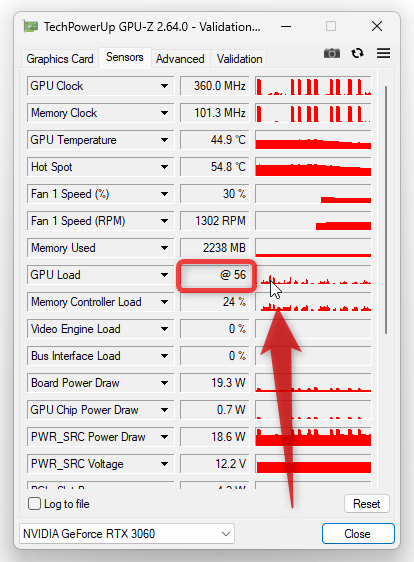Click the GPU Temperature history graph
Image resolution: width=414 pixels, height=562 pixels.
point(313,140)
